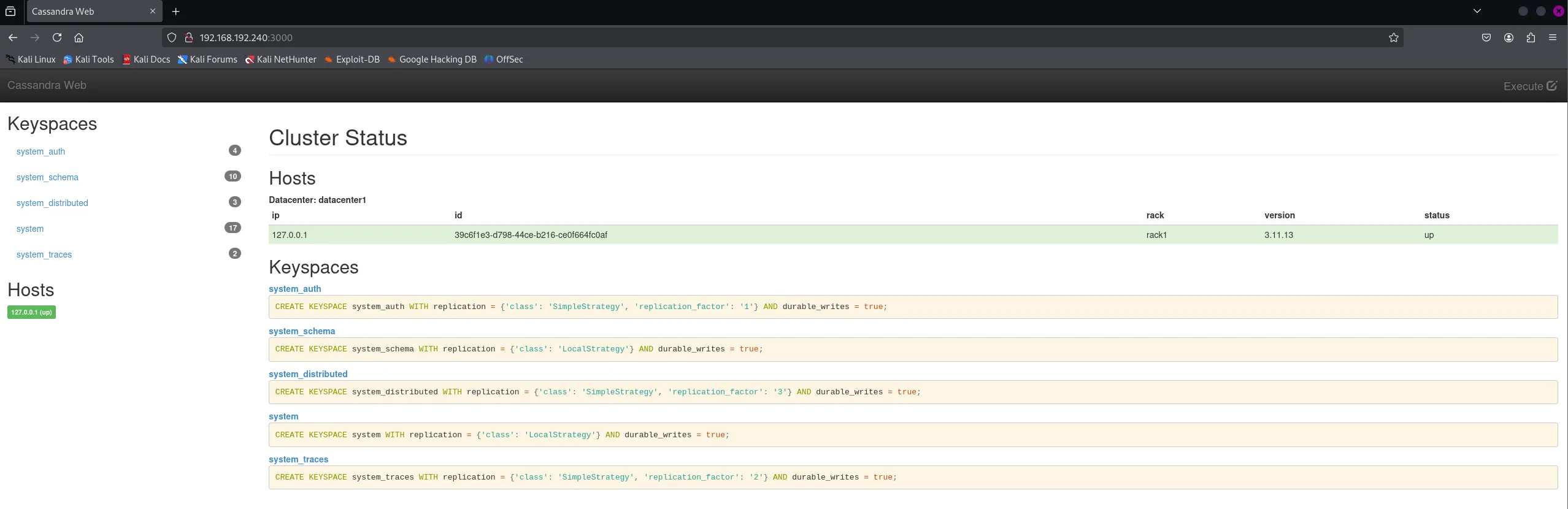Open system_schema keyspace in sidebar
The width and height of the screenshot is (1568, 509).
(47, 177)
